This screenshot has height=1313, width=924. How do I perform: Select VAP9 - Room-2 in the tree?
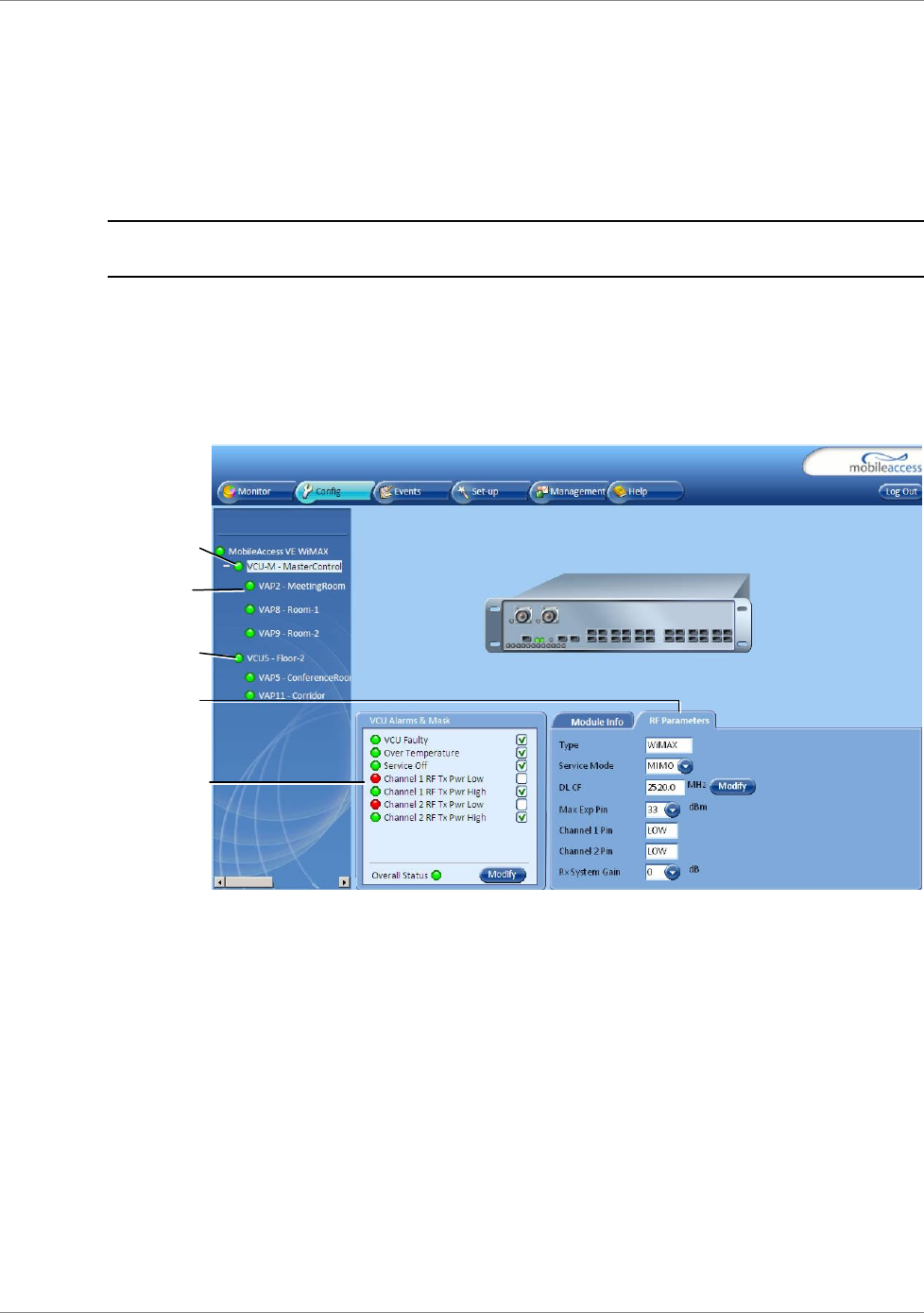[288, 634]
